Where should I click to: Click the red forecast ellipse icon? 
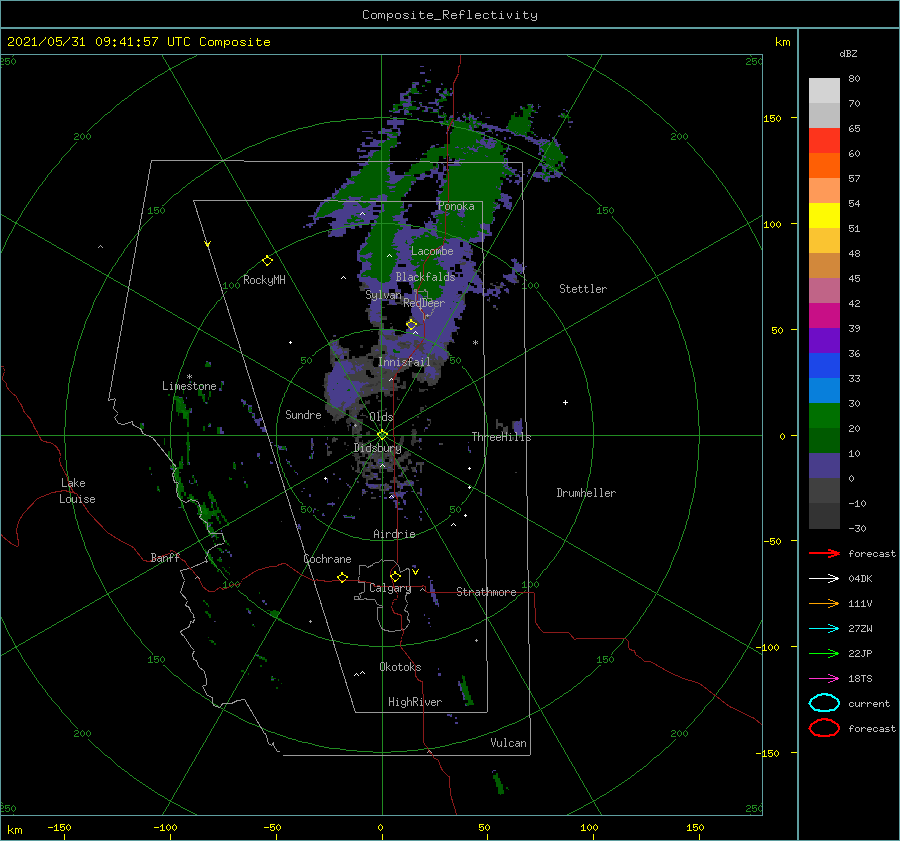pos(824,728)
